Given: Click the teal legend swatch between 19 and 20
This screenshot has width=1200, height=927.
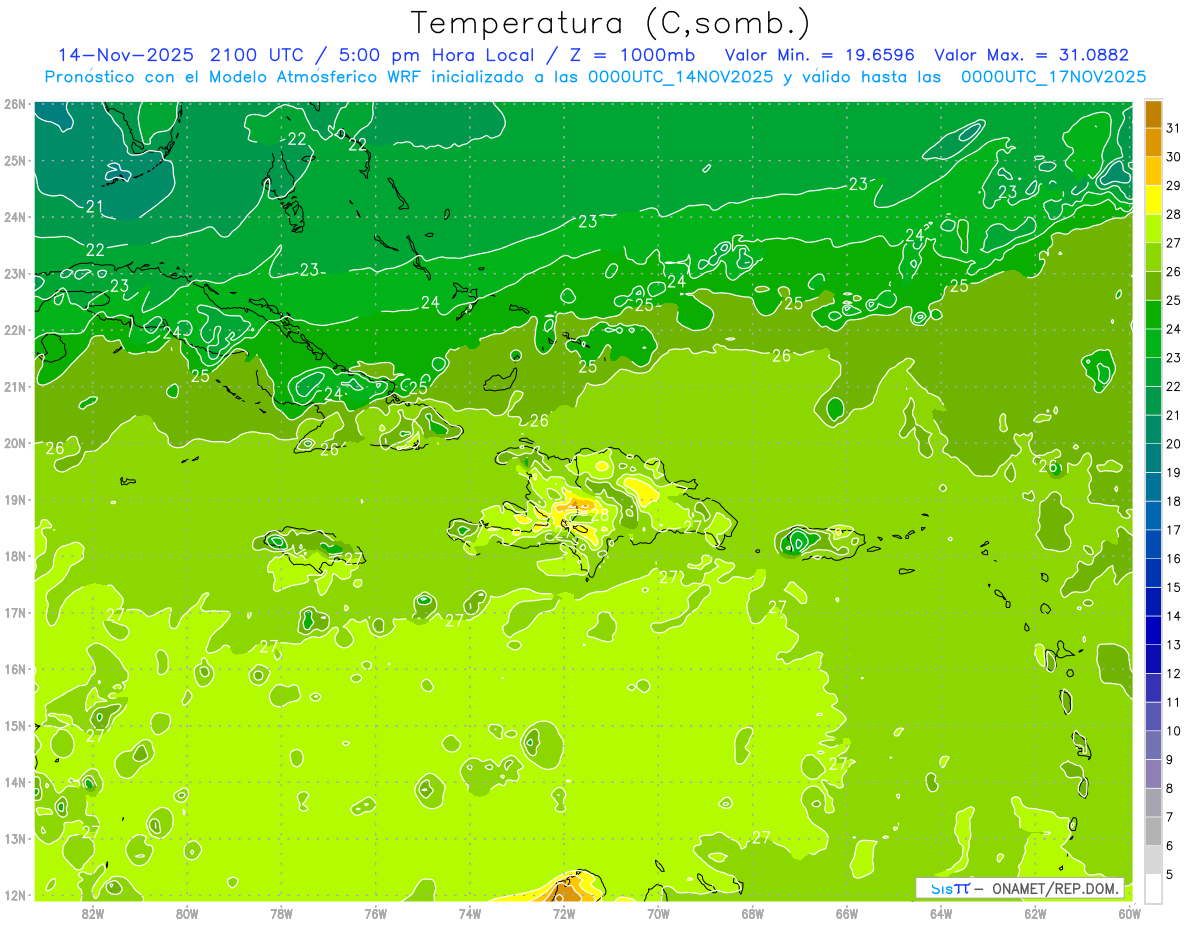Looking at the screenshot, I should pyautogui.click(x=1153, y=457).
